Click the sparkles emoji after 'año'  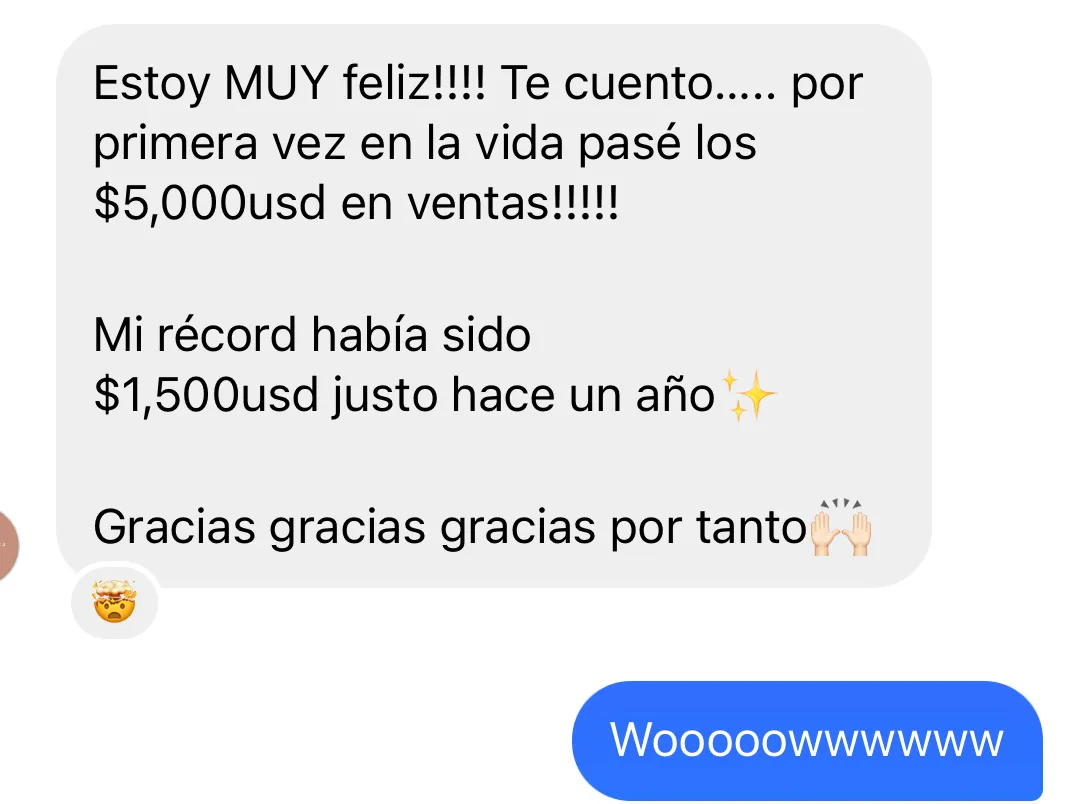[x=749, y=395]
